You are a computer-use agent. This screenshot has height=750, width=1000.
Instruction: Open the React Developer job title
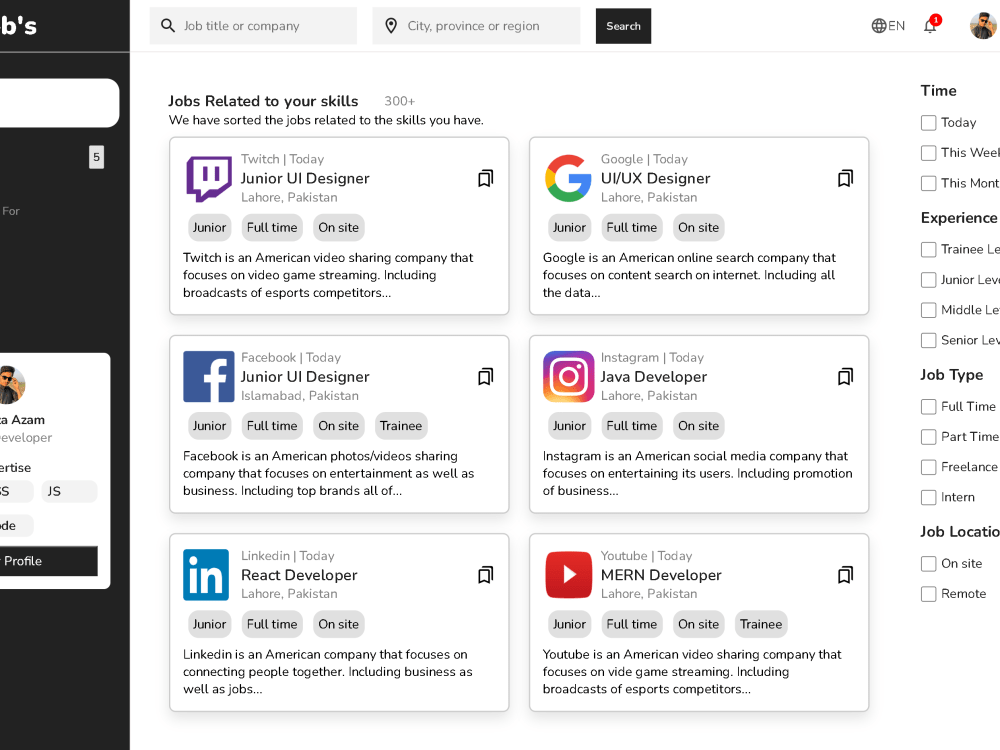click(x=299, y=575)
